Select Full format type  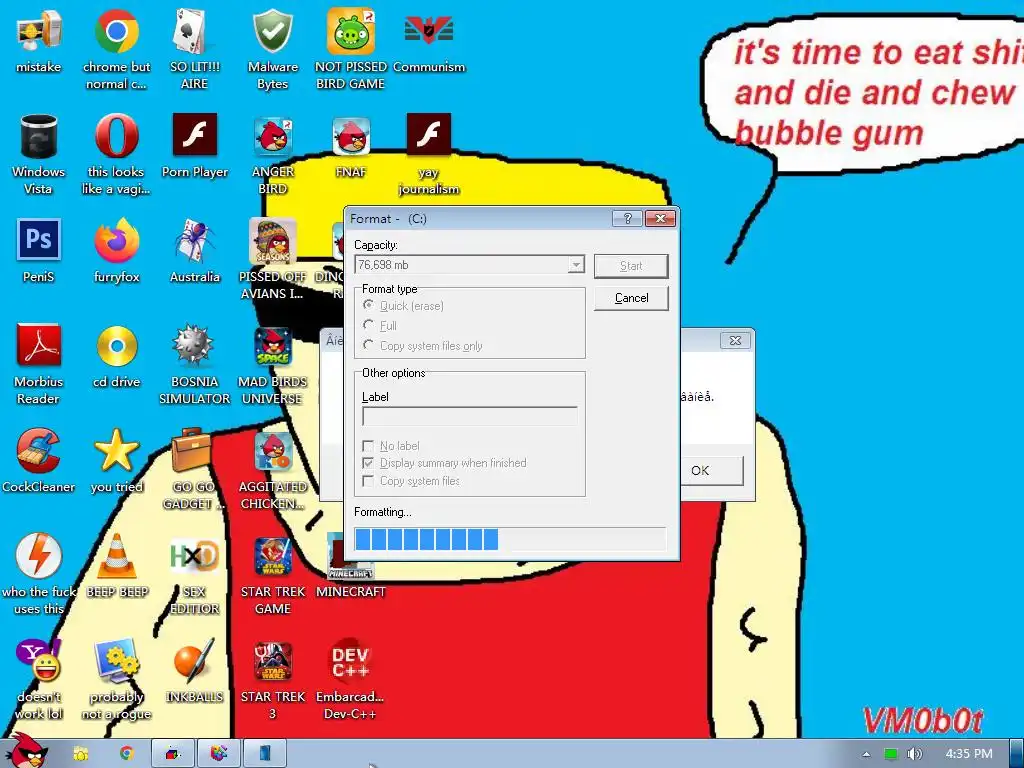click(369, 325)
